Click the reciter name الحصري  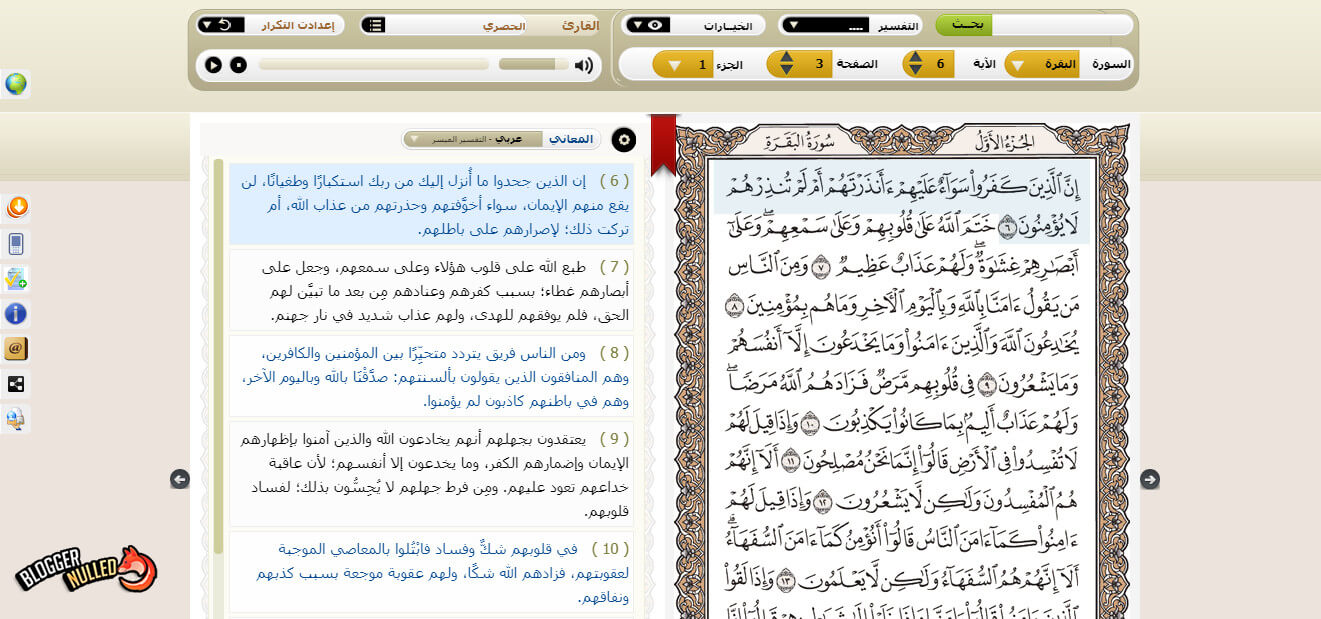click(x=504, y=25)
